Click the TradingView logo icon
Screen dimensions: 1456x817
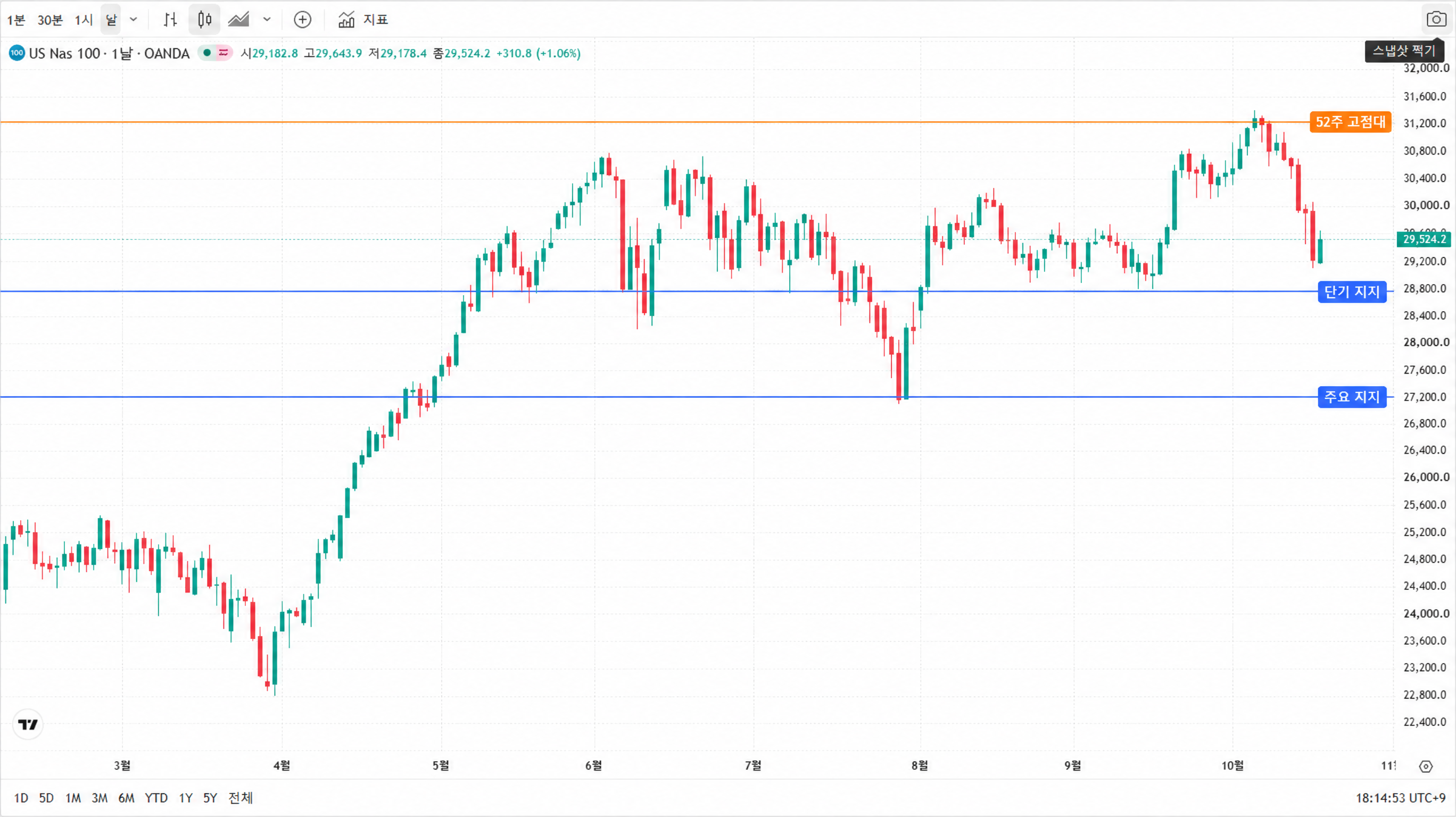[28, 724]
